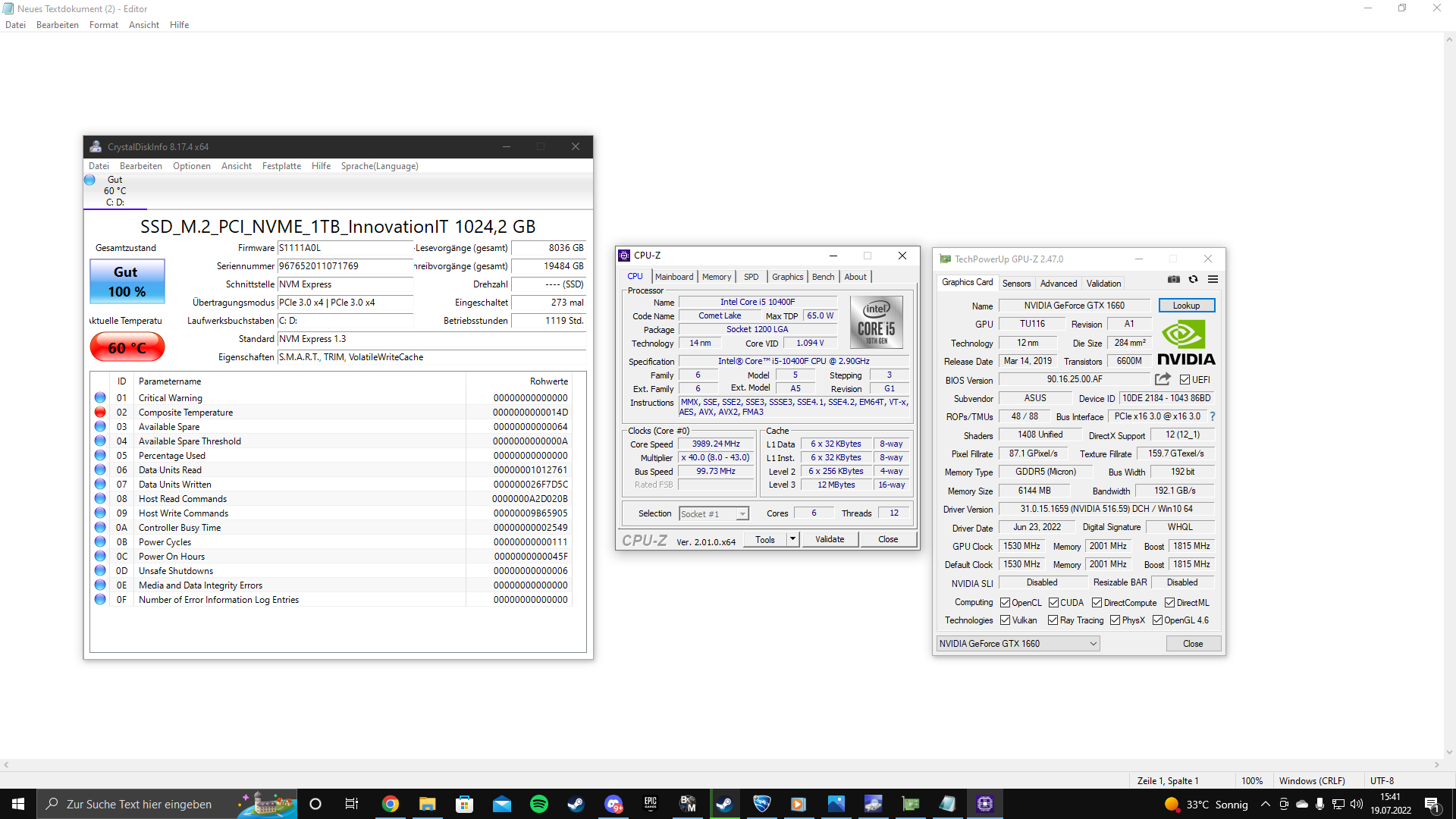1456x819 pixels.
Task: Click the Seriennummer field in CrystalDiskInfo
Action: click(x=345, y=266)
